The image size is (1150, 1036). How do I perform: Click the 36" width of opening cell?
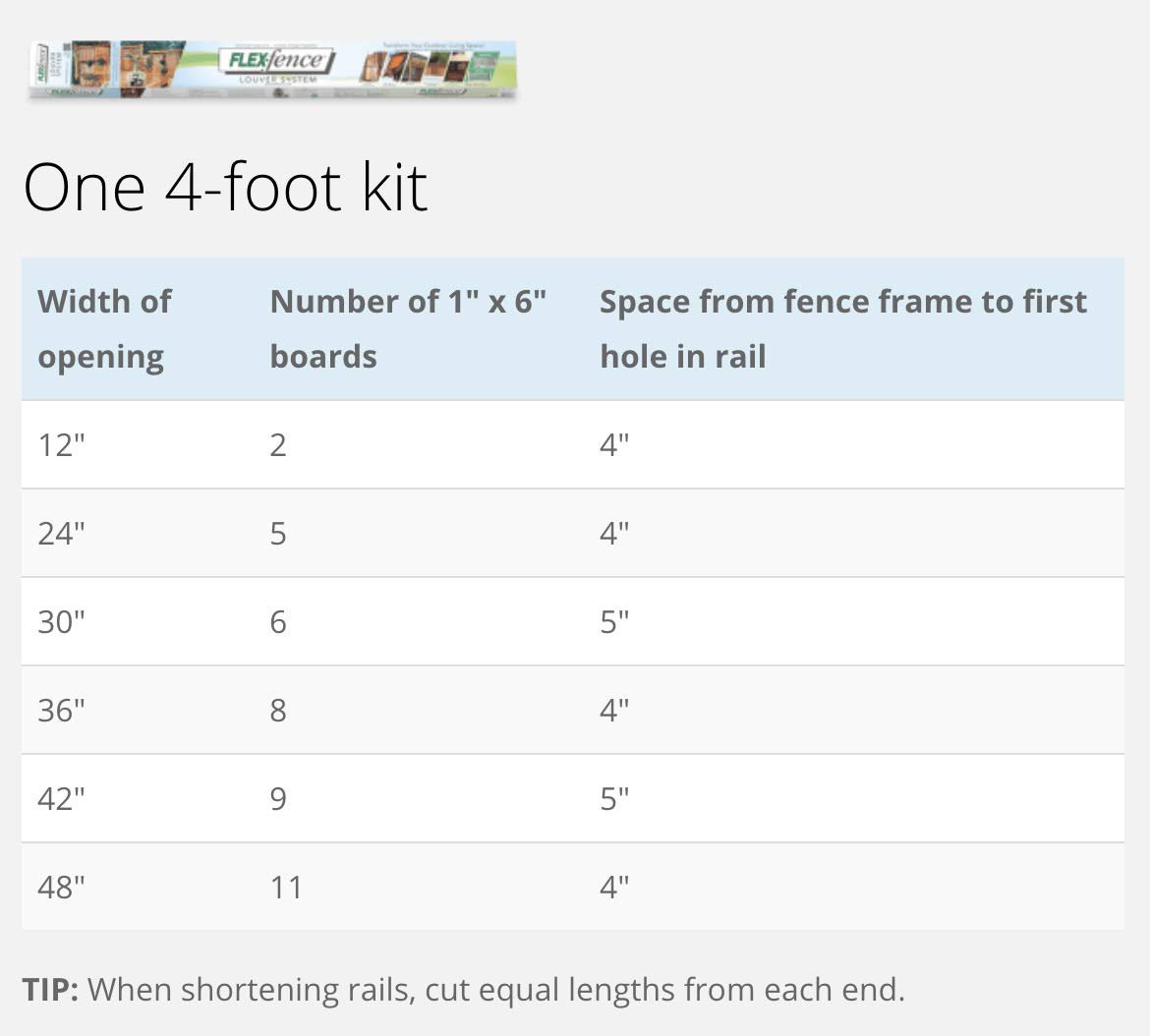tap(62, 711)
